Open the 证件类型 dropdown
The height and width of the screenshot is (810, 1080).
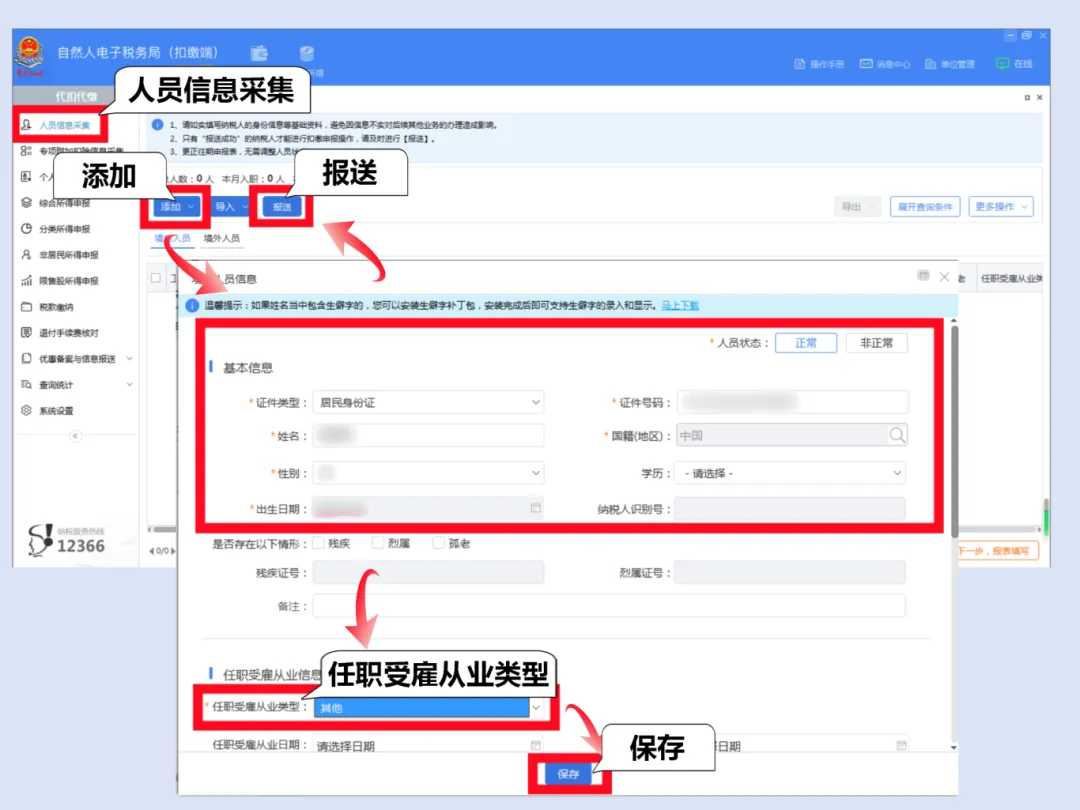(428, 403)
